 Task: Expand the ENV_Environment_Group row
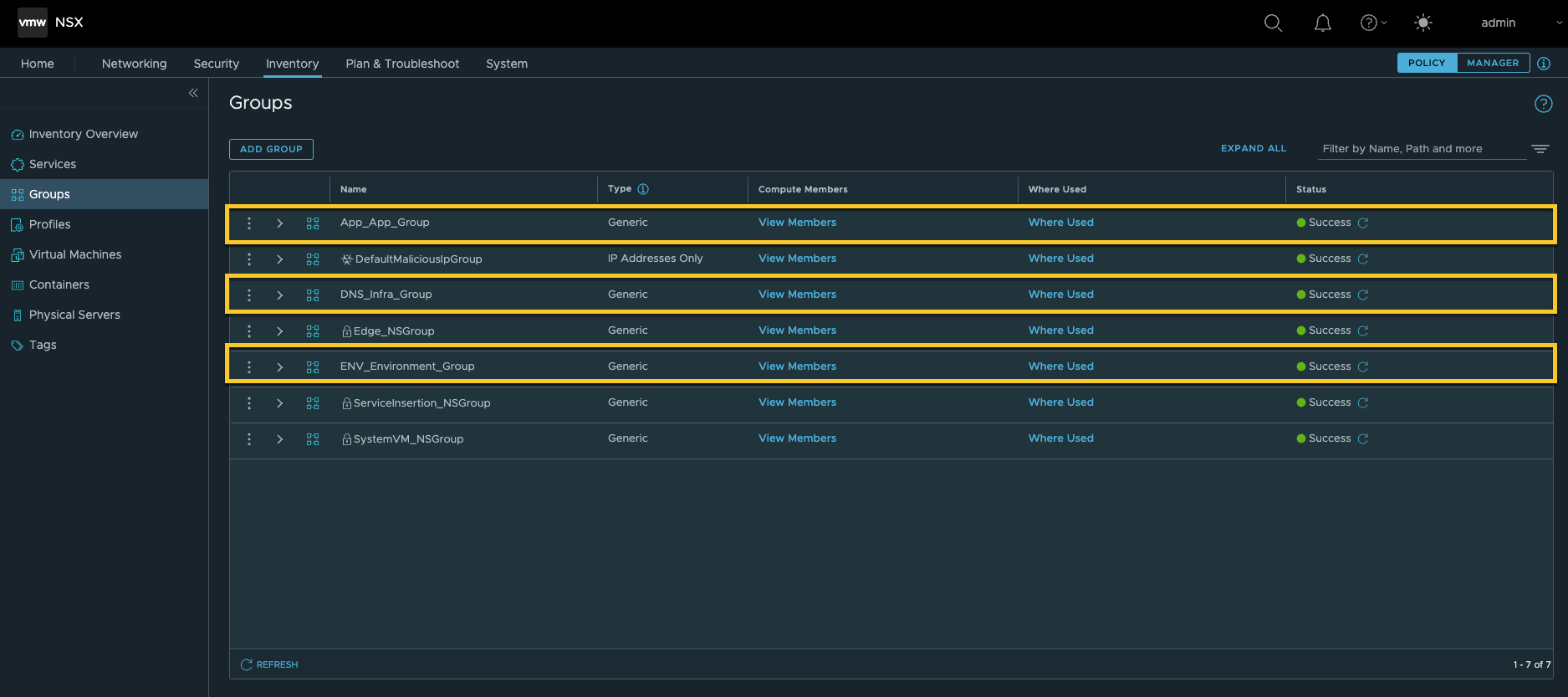(x=280, y=367)
